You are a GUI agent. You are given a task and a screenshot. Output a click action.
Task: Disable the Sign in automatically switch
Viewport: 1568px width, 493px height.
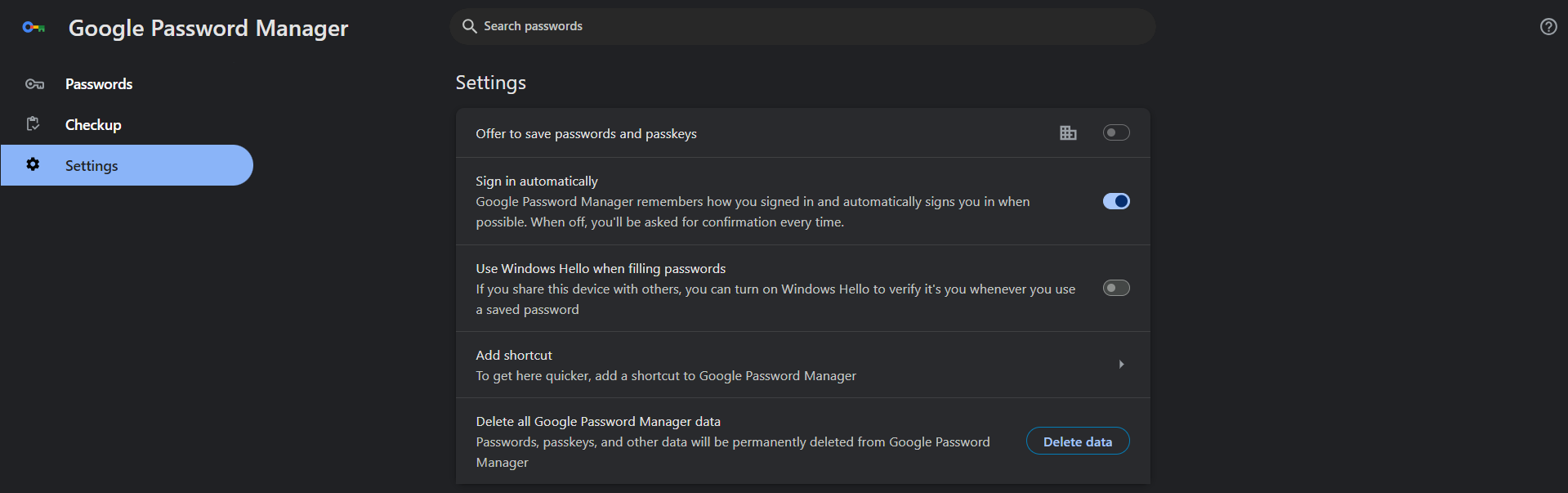[1116, 201]
